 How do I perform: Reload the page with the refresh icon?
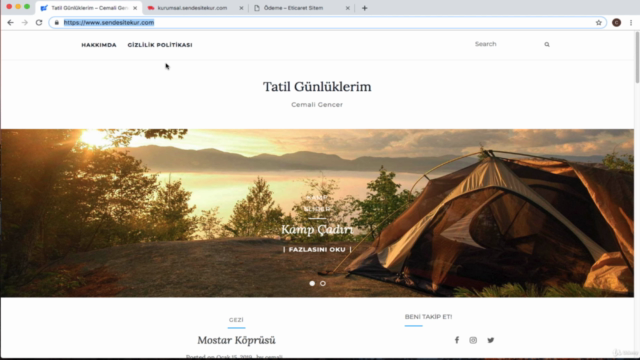(39, 22)
